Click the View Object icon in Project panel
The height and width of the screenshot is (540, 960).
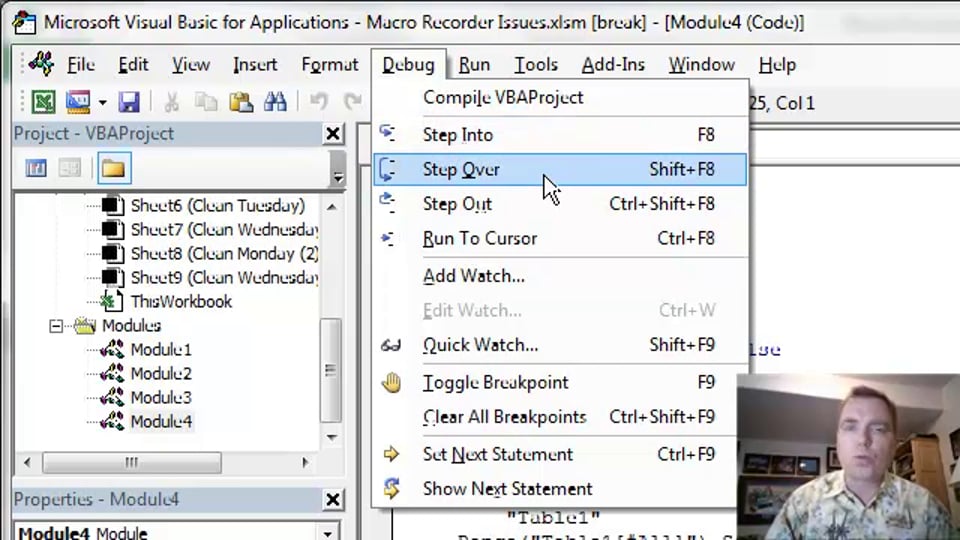(x=69, y=168)
